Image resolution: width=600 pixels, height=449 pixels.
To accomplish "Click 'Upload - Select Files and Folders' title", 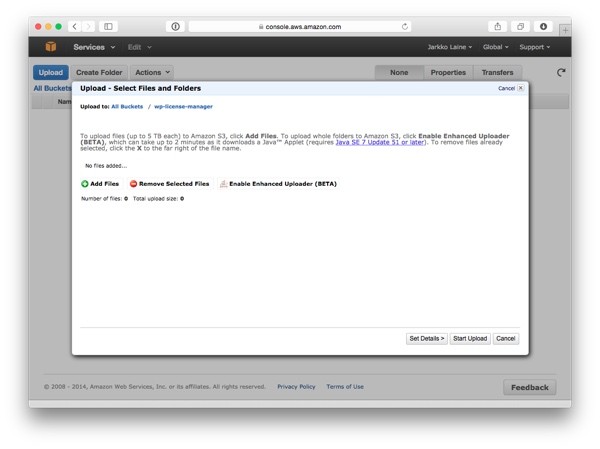I will pyautogui.click(x=140, y=88).
